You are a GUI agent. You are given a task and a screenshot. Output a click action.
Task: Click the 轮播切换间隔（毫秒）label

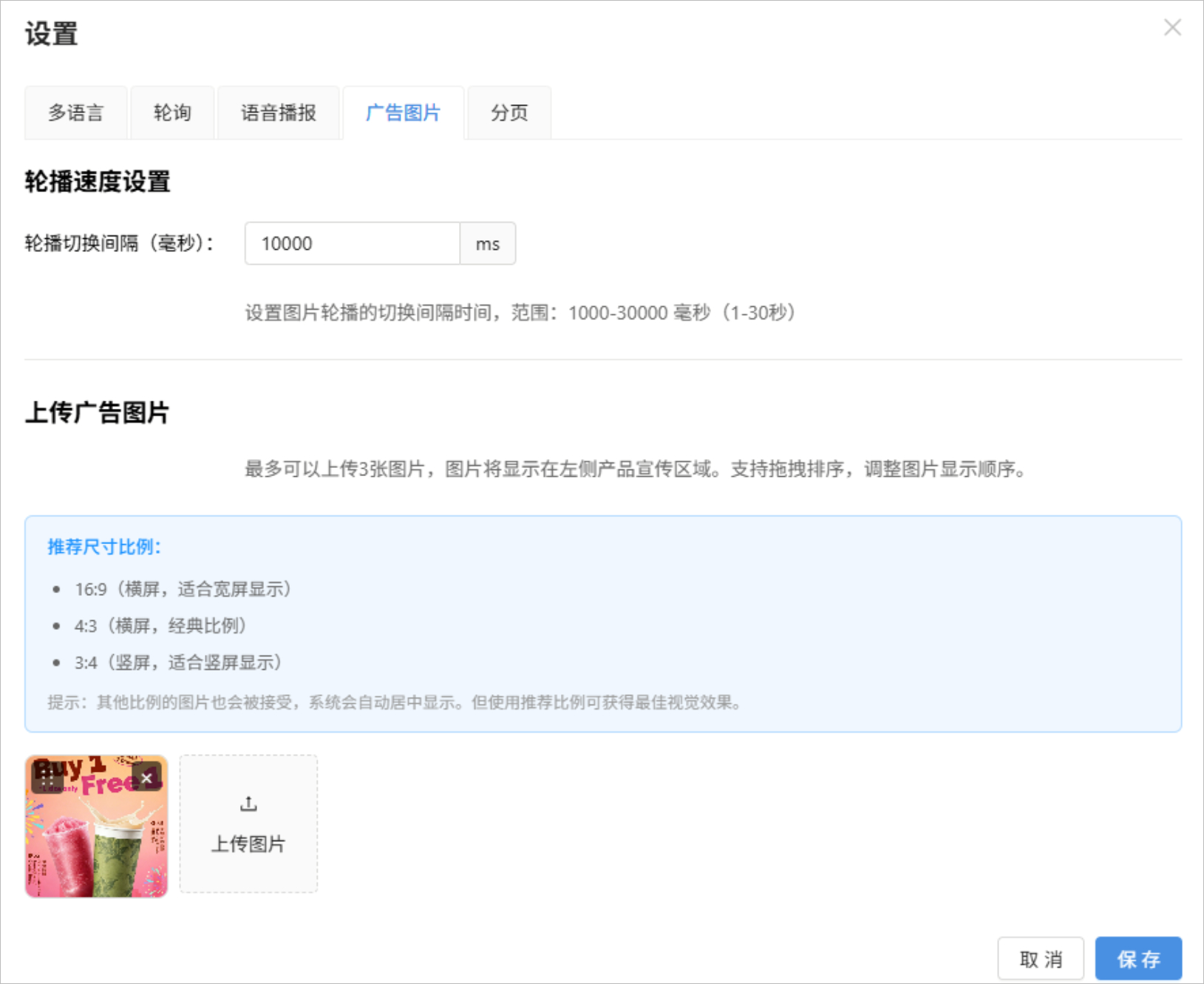119,243
